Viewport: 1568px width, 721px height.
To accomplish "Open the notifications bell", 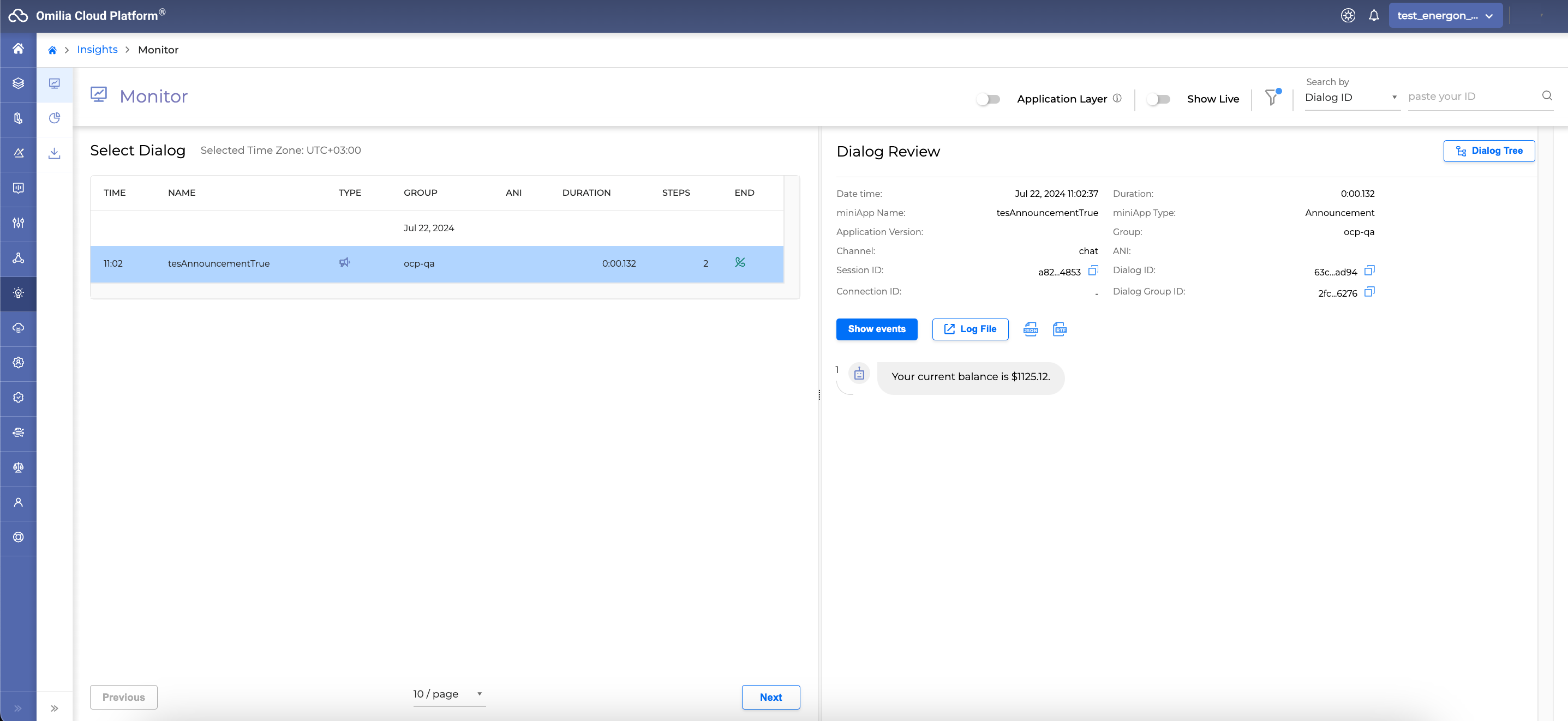I will (1374, 16).
